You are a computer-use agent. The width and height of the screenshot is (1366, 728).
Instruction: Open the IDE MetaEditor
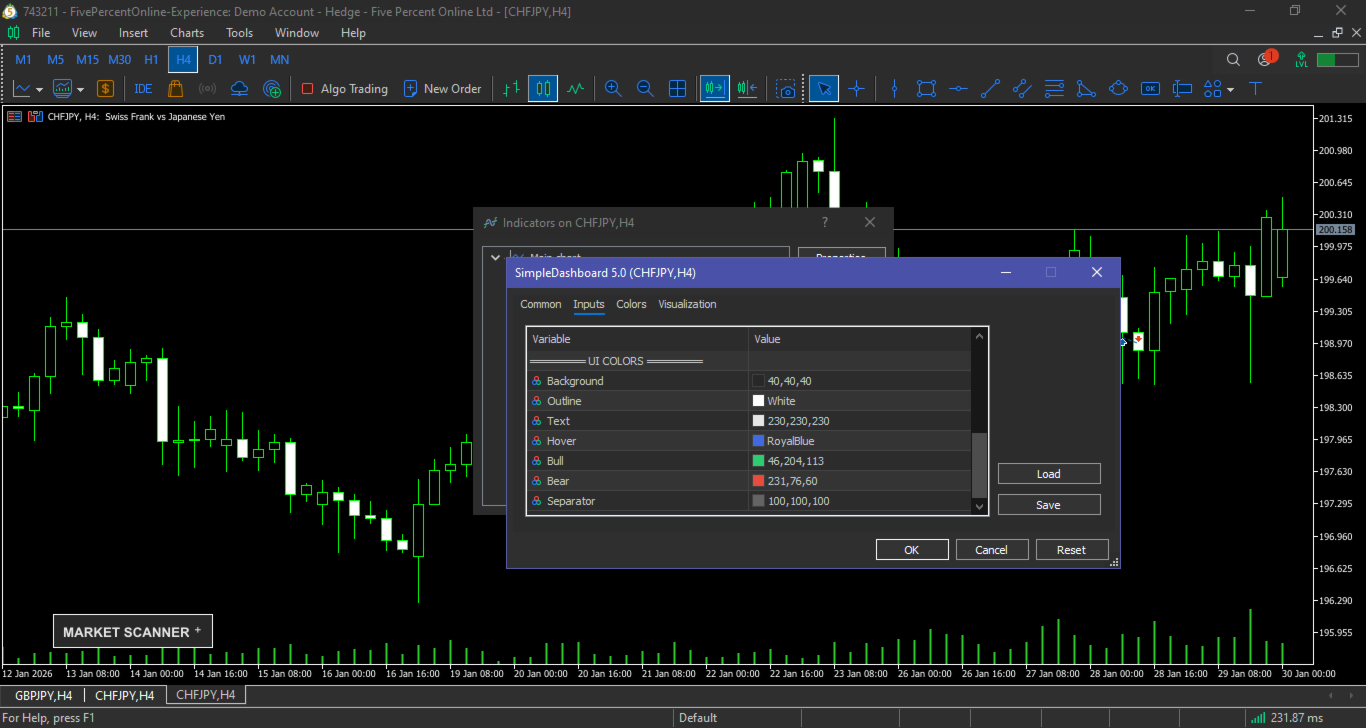[143, 89]
